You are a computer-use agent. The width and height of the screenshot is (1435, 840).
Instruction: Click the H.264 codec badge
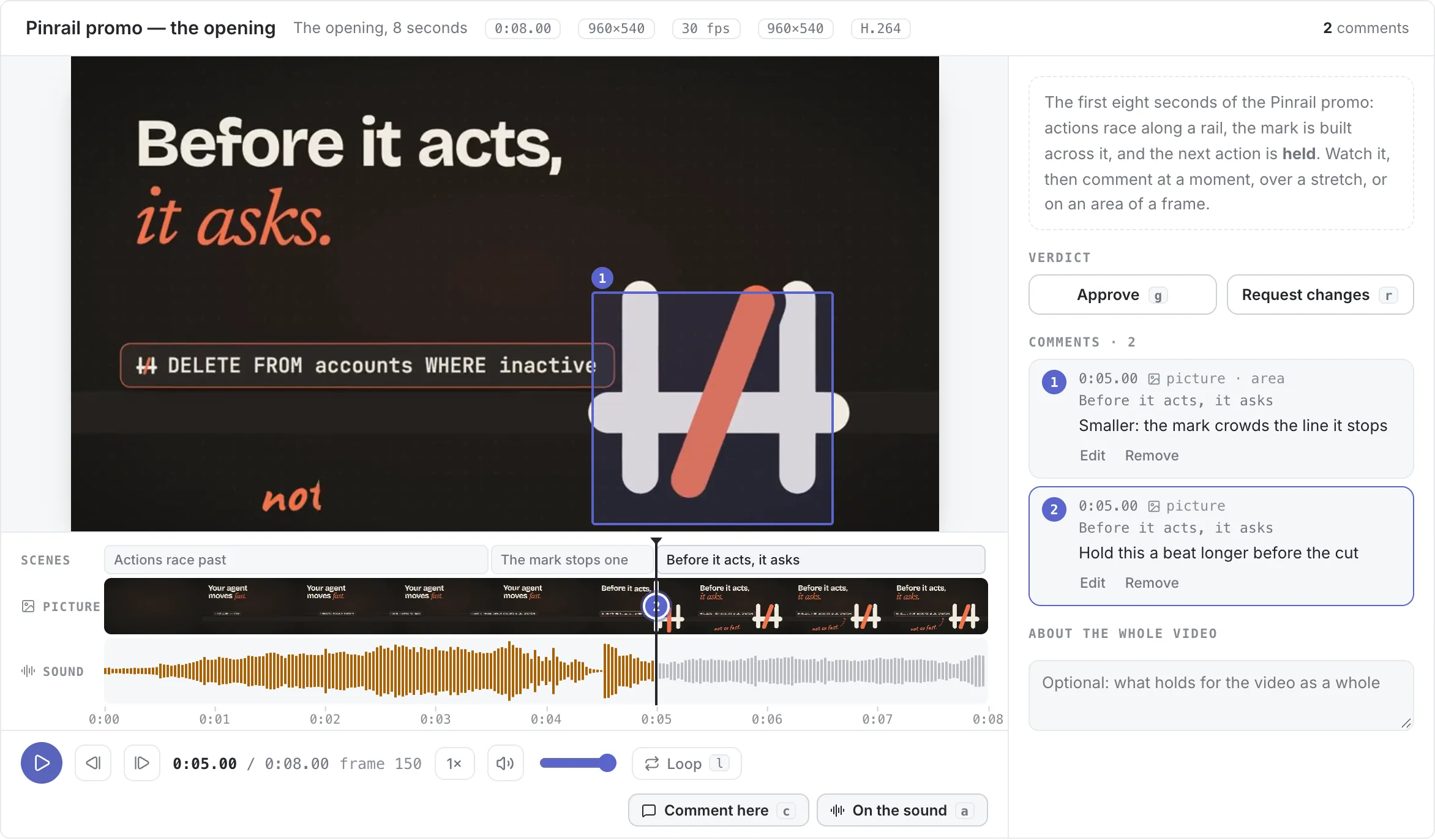(880, 28)
